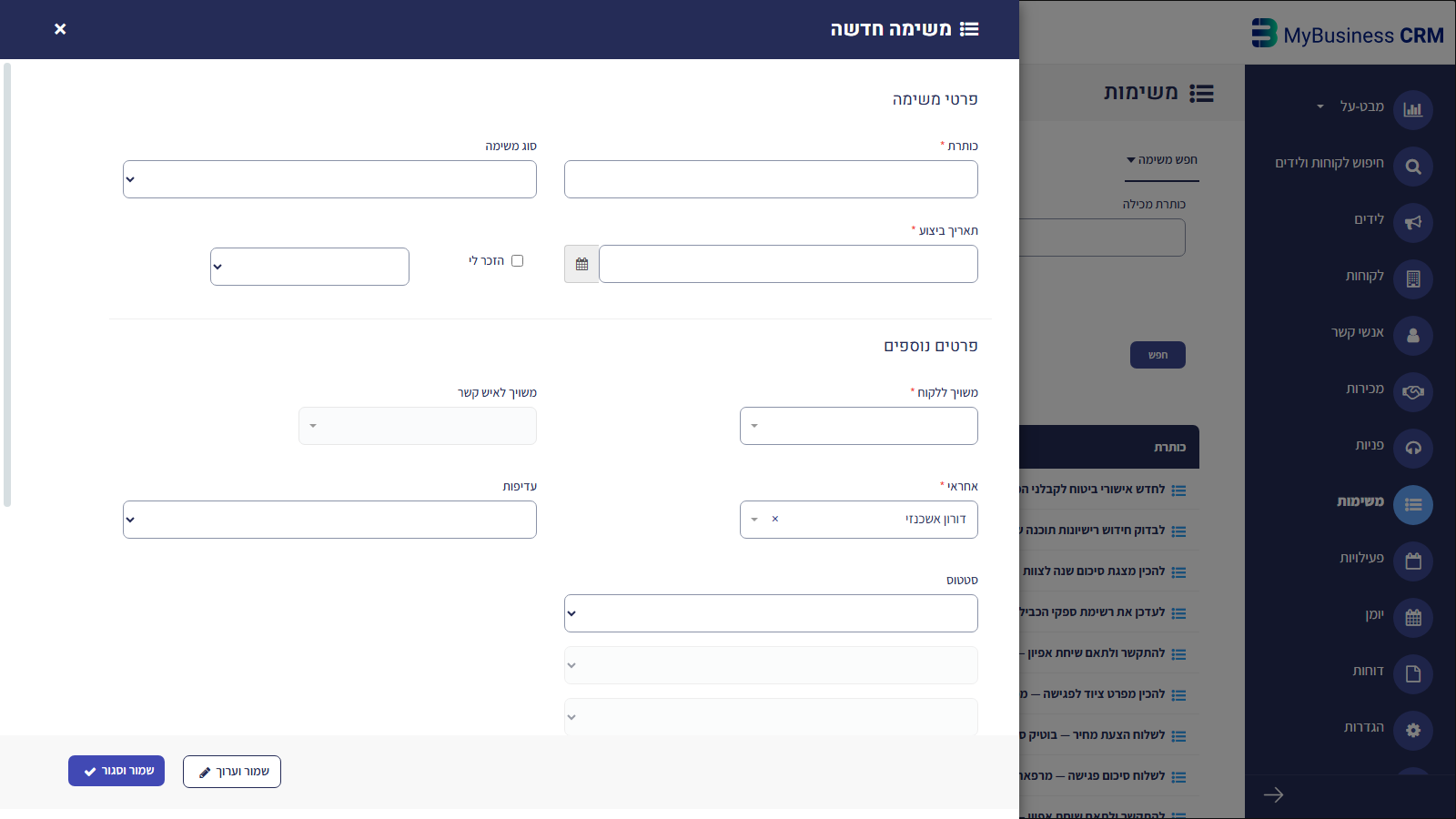Select דוחות in the sidebar menu

pos(1368,671)
